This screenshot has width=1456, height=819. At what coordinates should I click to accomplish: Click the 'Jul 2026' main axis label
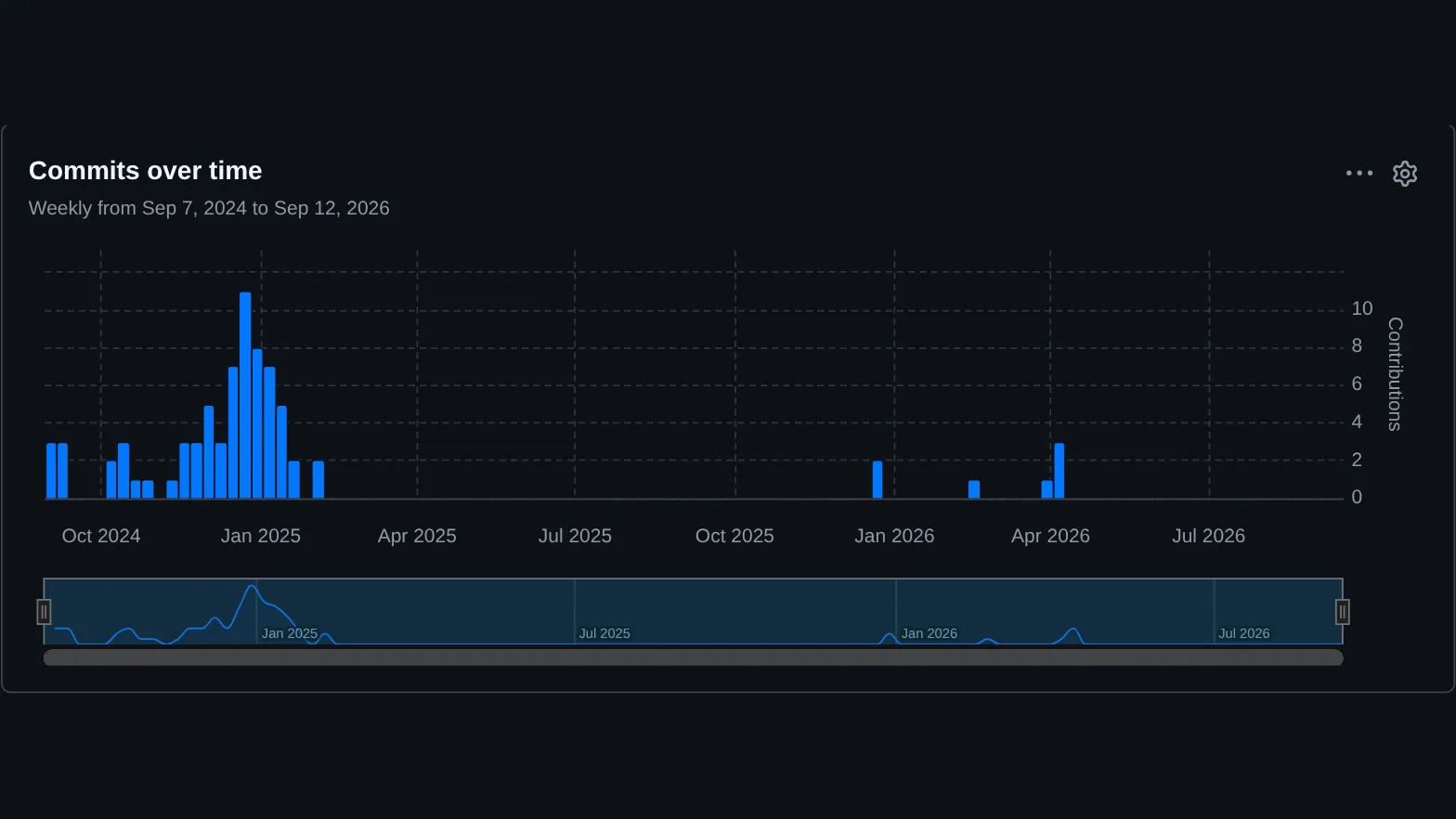pyautogui.click(x=1208, y=536)
